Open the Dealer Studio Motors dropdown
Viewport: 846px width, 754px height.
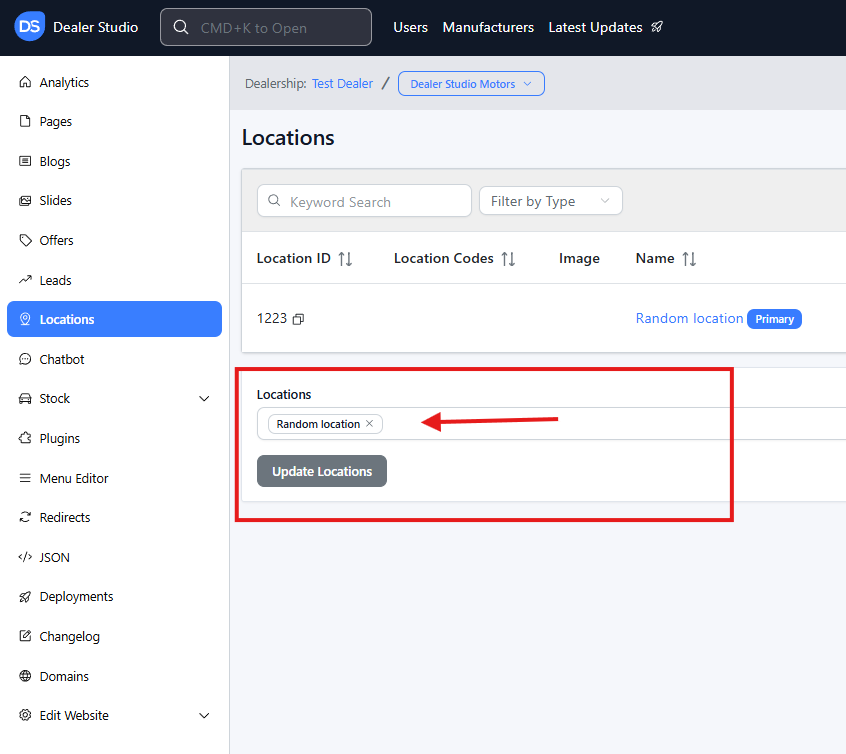(x=471, y=84)
